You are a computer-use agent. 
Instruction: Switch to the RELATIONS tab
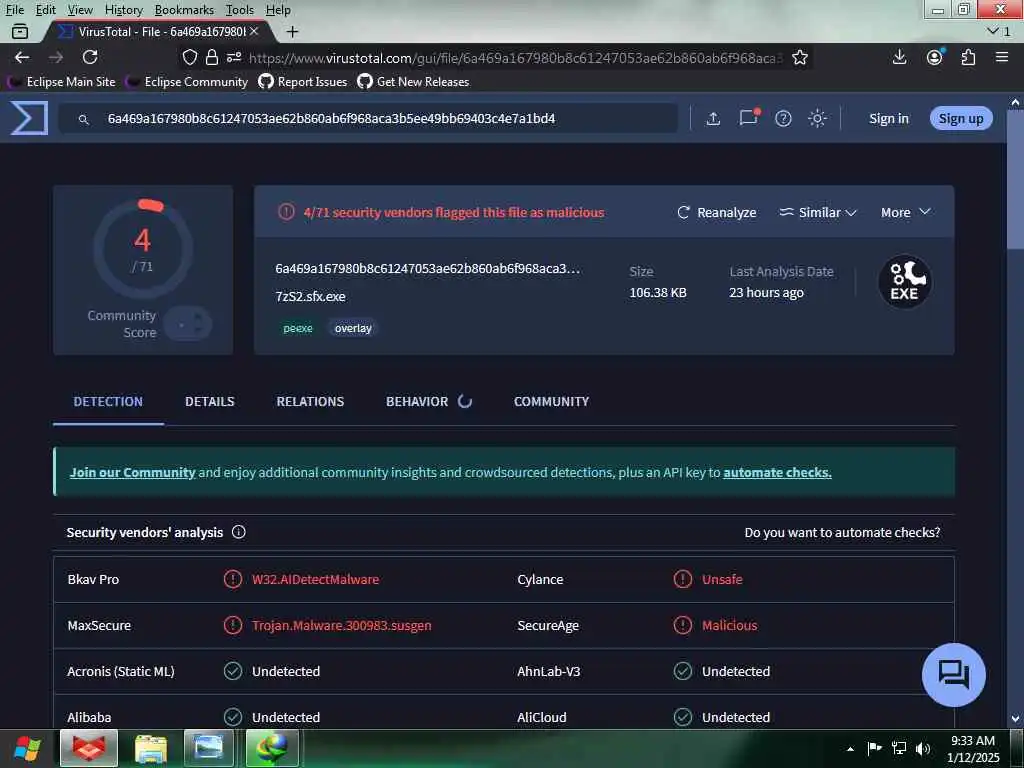coord(310,401)
